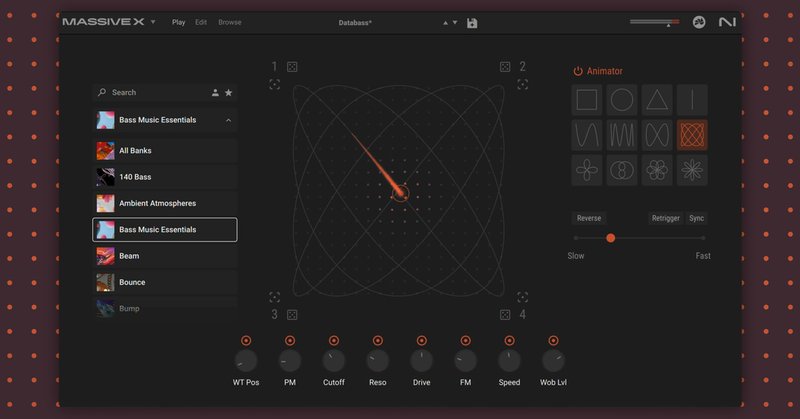Click the Reverse button
Viewport: 800px width, 419px height.
(589, 218)
